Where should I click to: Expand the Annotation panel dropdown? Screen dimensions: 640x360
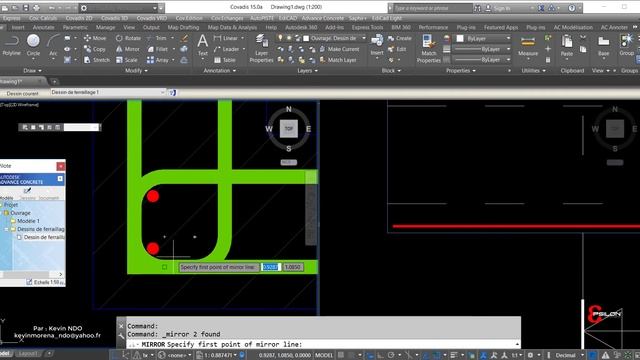[x=220, y=71]
